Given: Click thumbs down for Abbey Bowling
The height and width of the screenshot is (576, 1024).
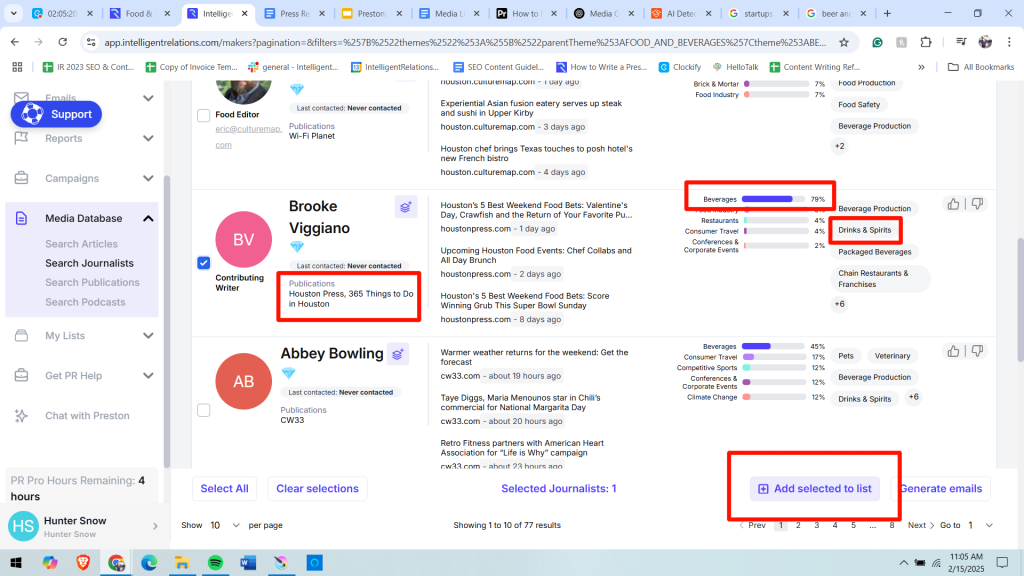Looking at the screenshot, I should tap(977, 351).
